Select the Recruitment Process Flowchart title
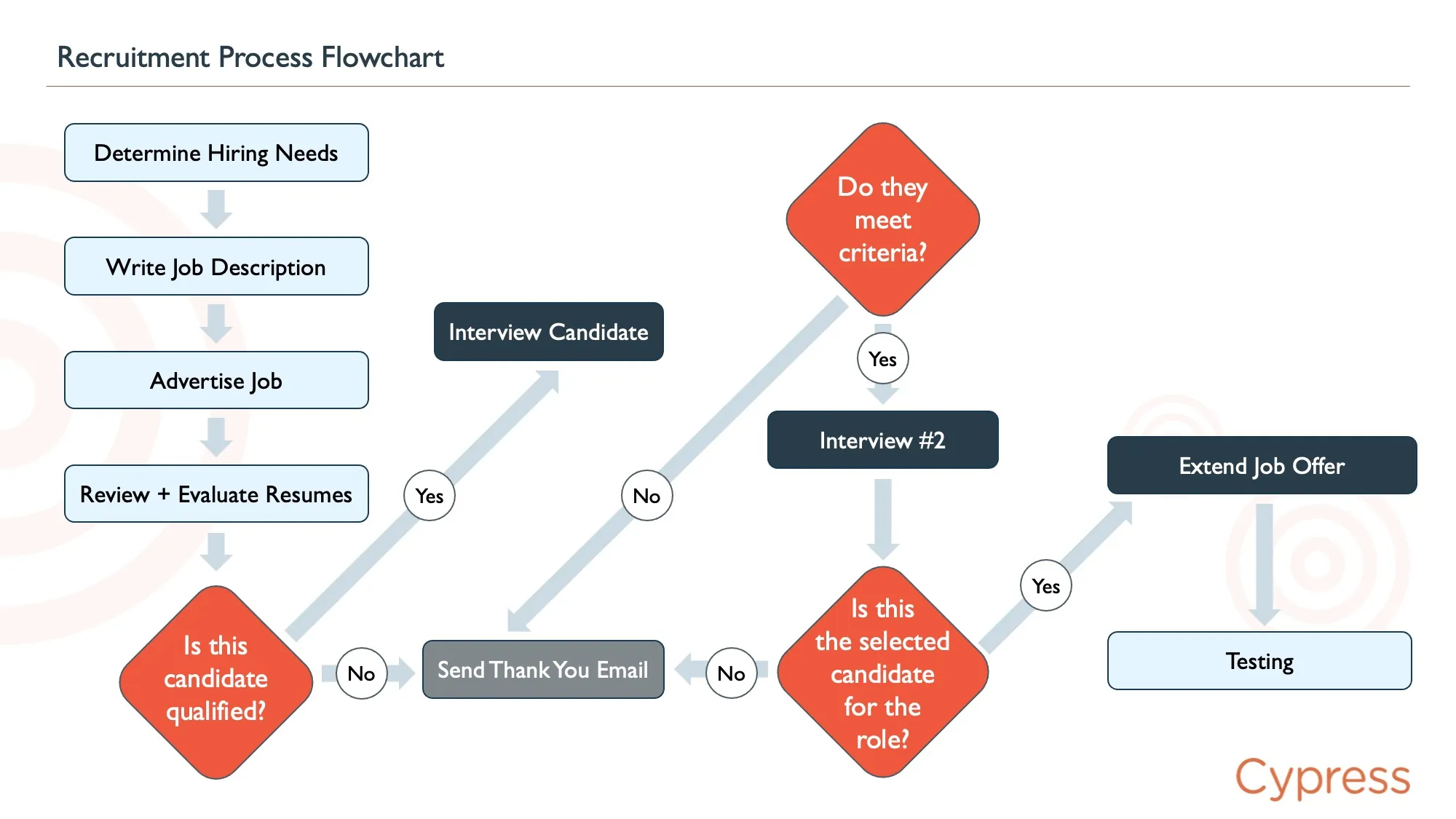Viewport: 1456px width, 819px height. [x=250, y=58]
